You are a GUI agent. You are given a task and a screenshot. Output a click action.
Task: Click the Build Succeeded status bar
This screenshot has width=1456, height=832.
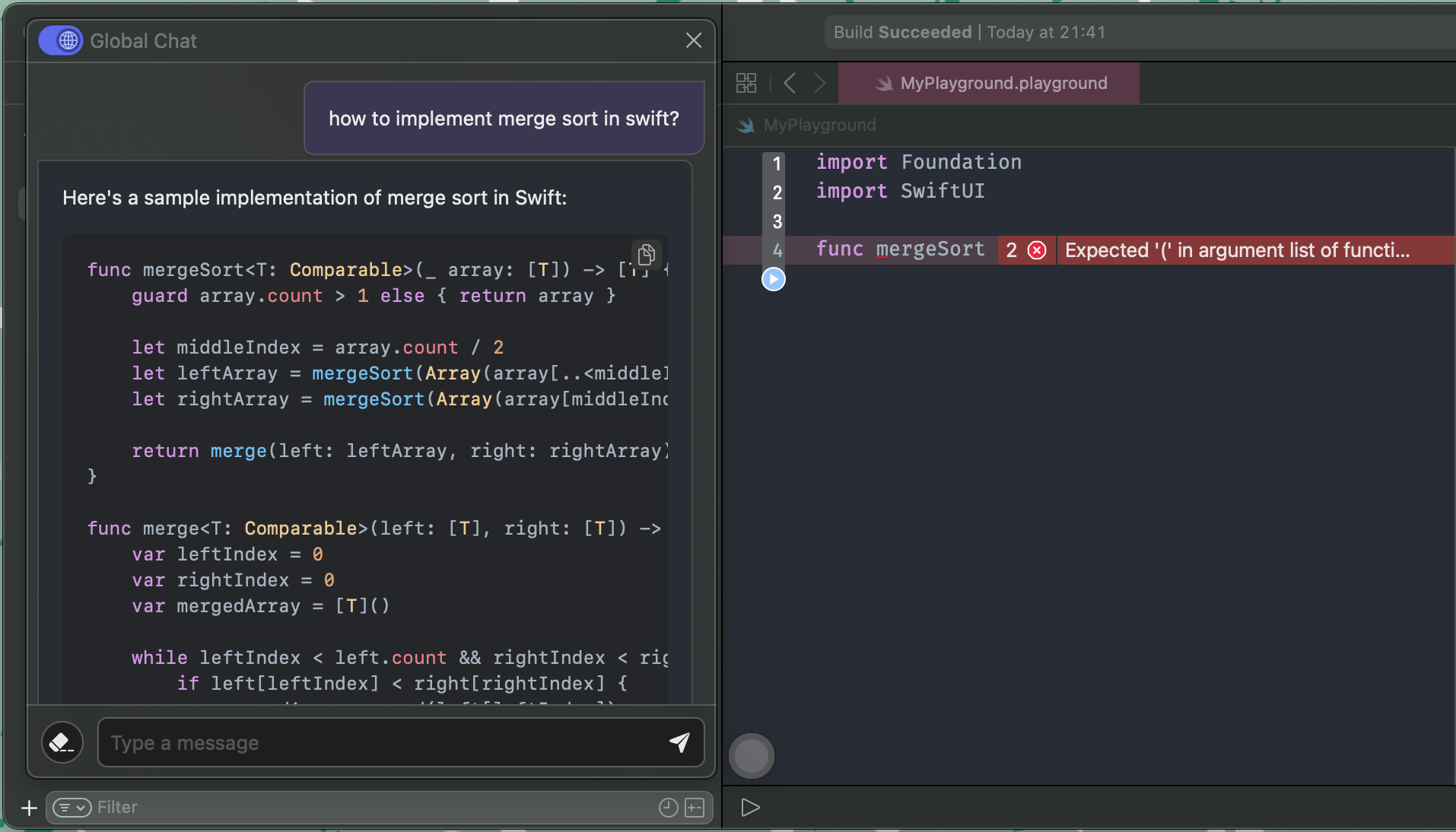970,32
